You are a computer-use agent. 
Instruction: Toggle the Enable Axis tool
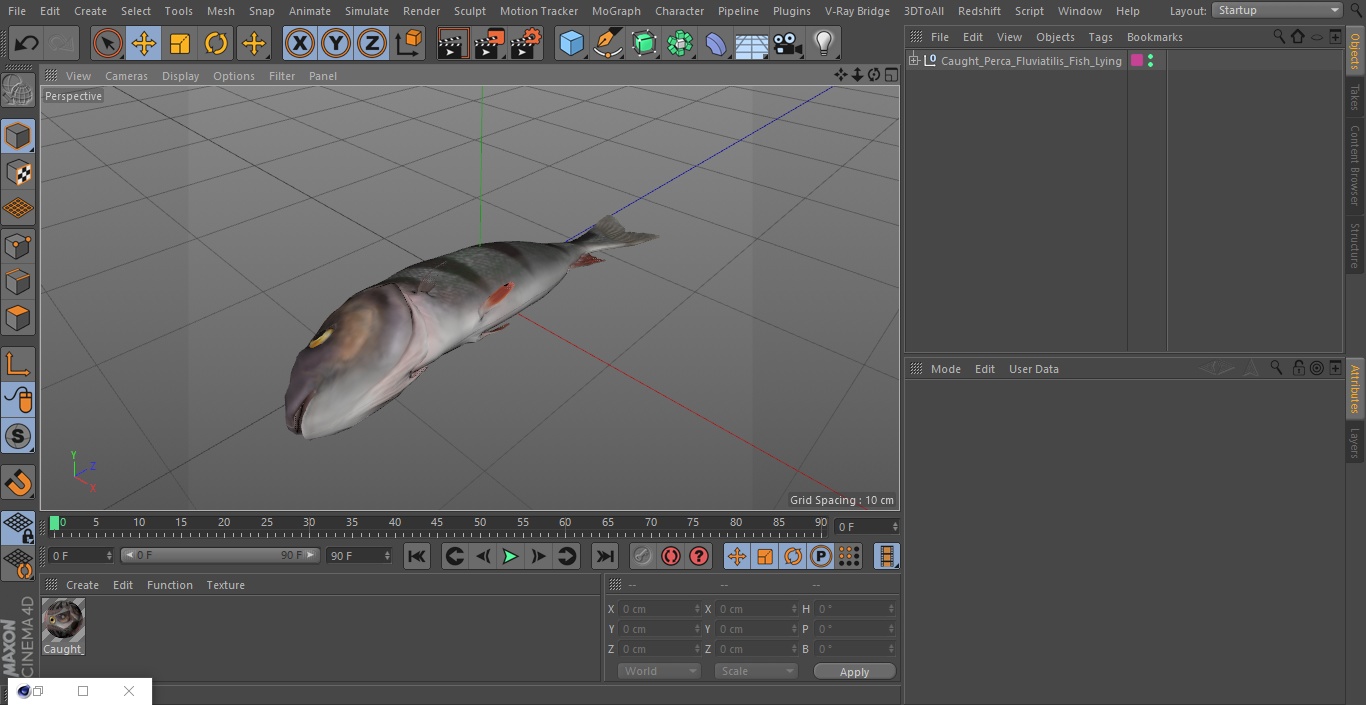(x=18, y=364)
